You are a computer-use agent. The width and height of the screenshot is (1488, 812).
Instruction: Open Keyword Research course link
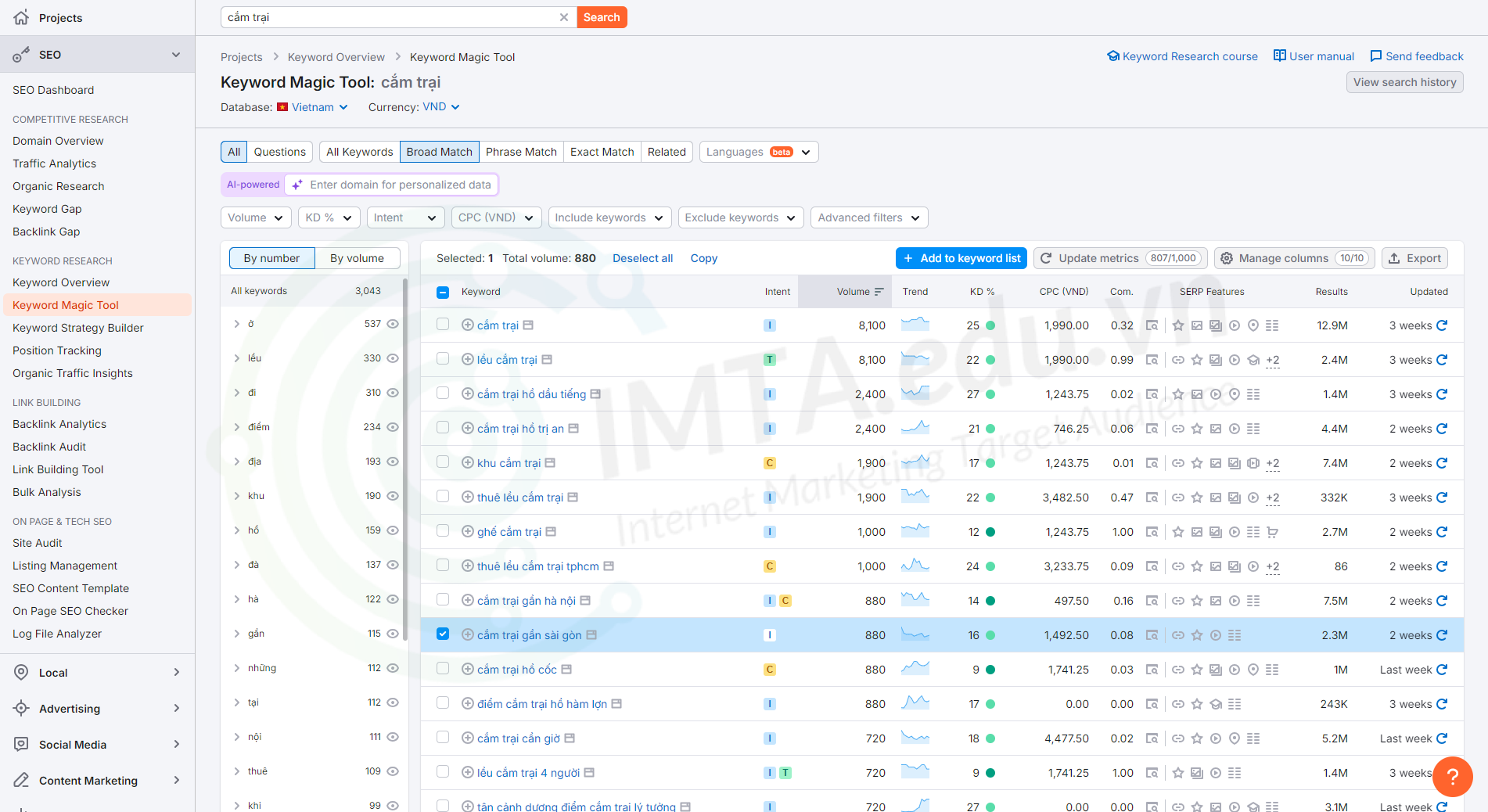(x=1182, y=56)
